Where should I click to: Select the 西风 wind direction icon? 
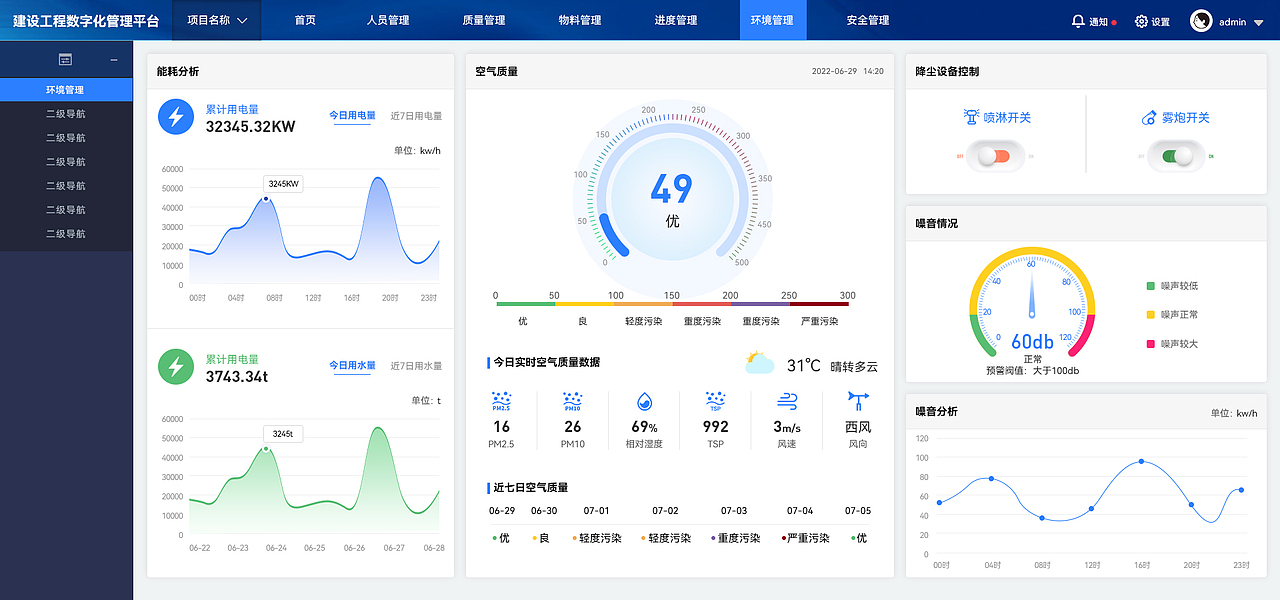(x=855, y=401)
